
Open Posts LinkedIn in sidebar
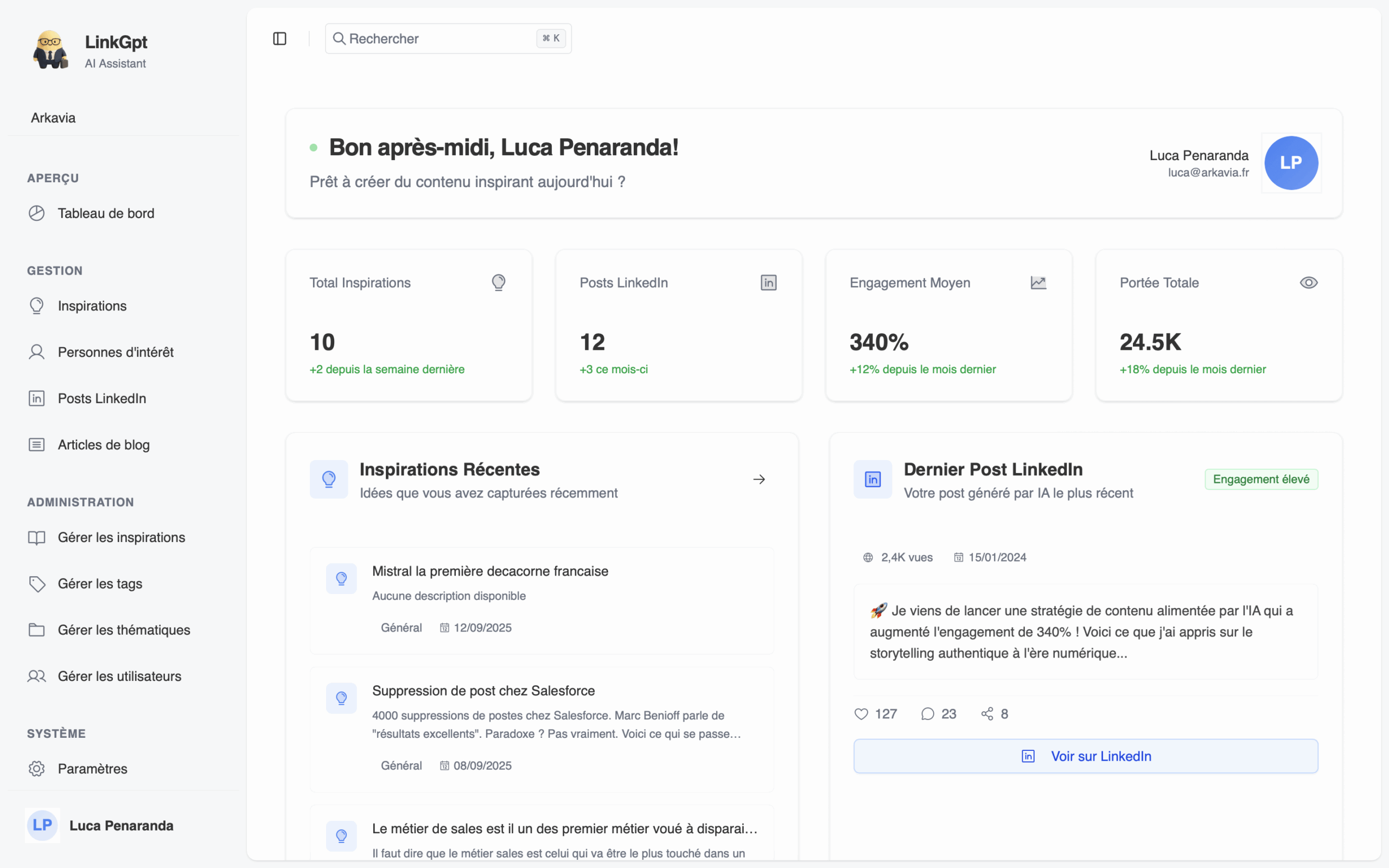point(101,398)
